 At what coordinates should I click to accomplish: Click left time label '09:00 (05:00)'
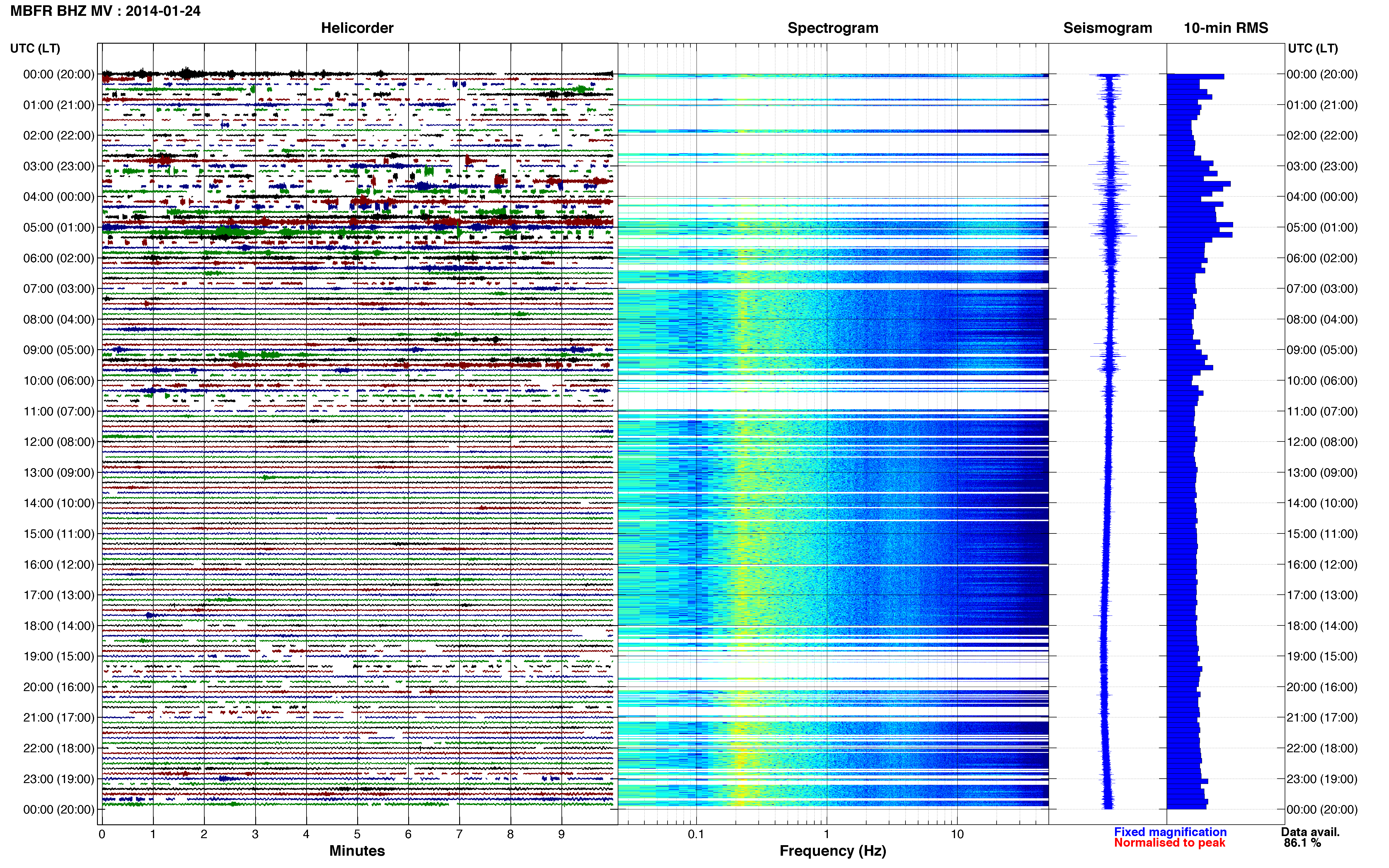point(59,350)
